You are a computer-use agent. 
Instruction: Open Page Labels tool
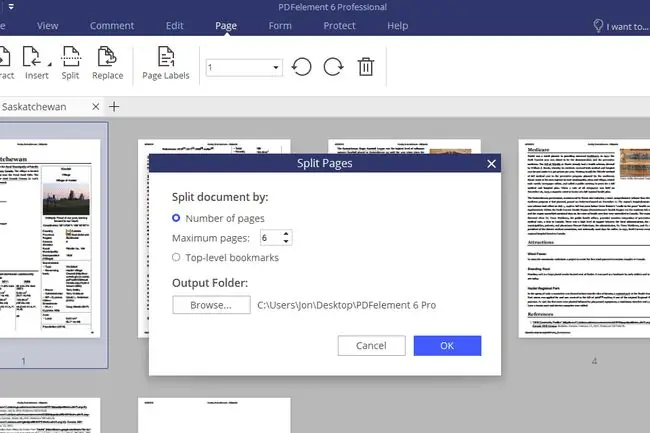[166, 63]
